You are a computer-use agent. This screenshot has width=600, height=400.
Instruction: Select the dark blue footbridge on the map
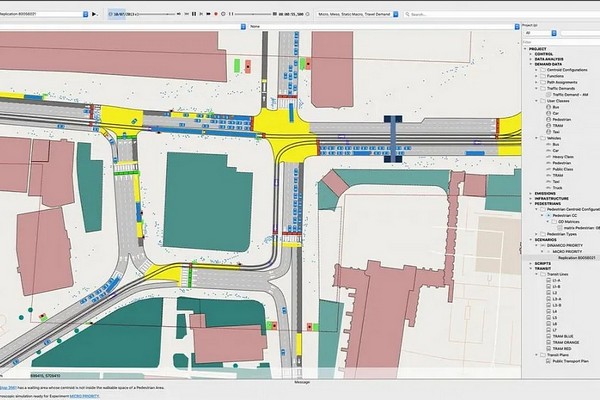pyautogui.click(x=393, y=139)
